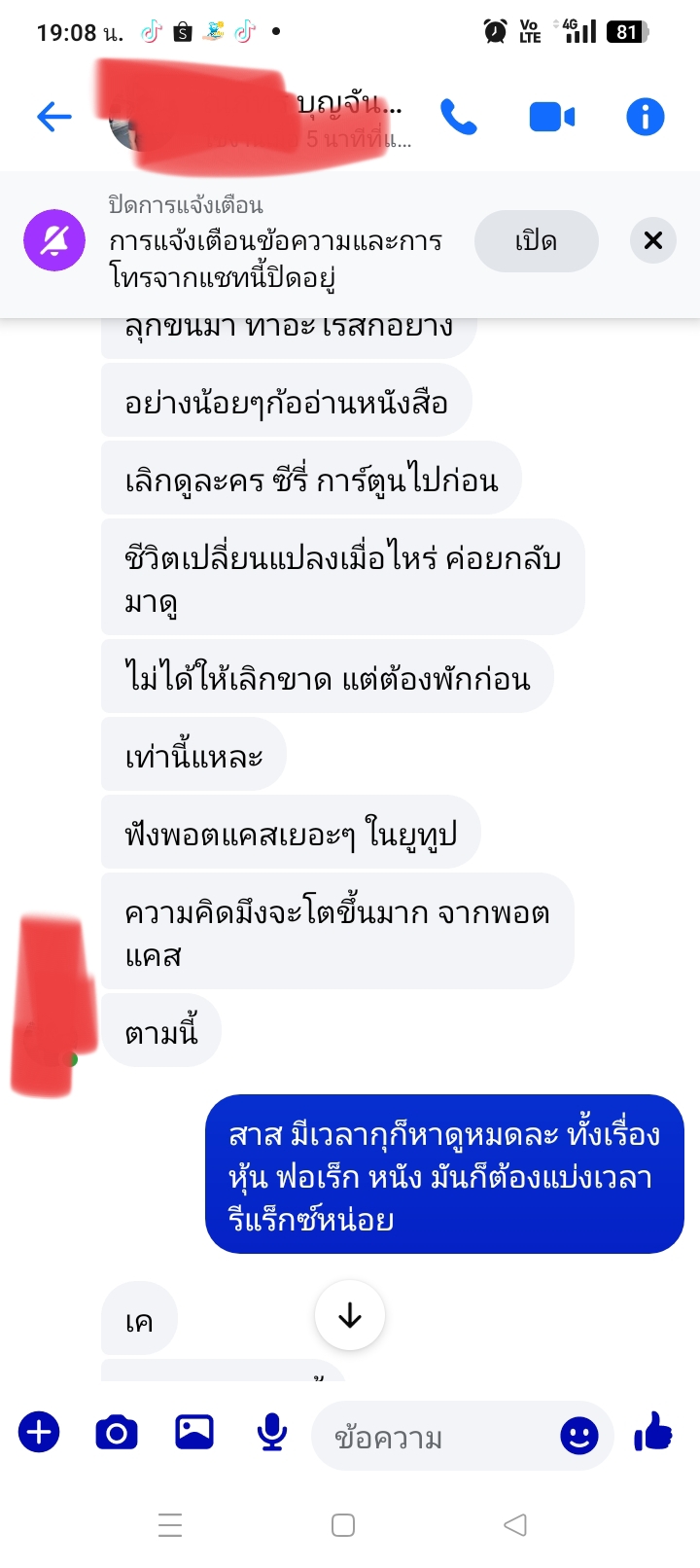Start a voice call with phone icon
The height and width of the screenshot is (1568, 700).
(459, 118)
